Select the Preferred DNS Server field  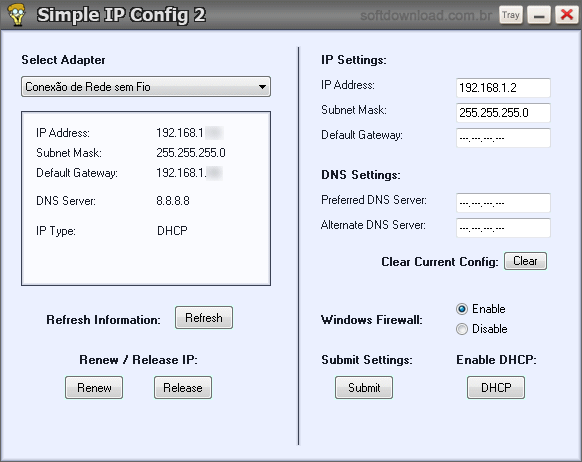point(503,203)
